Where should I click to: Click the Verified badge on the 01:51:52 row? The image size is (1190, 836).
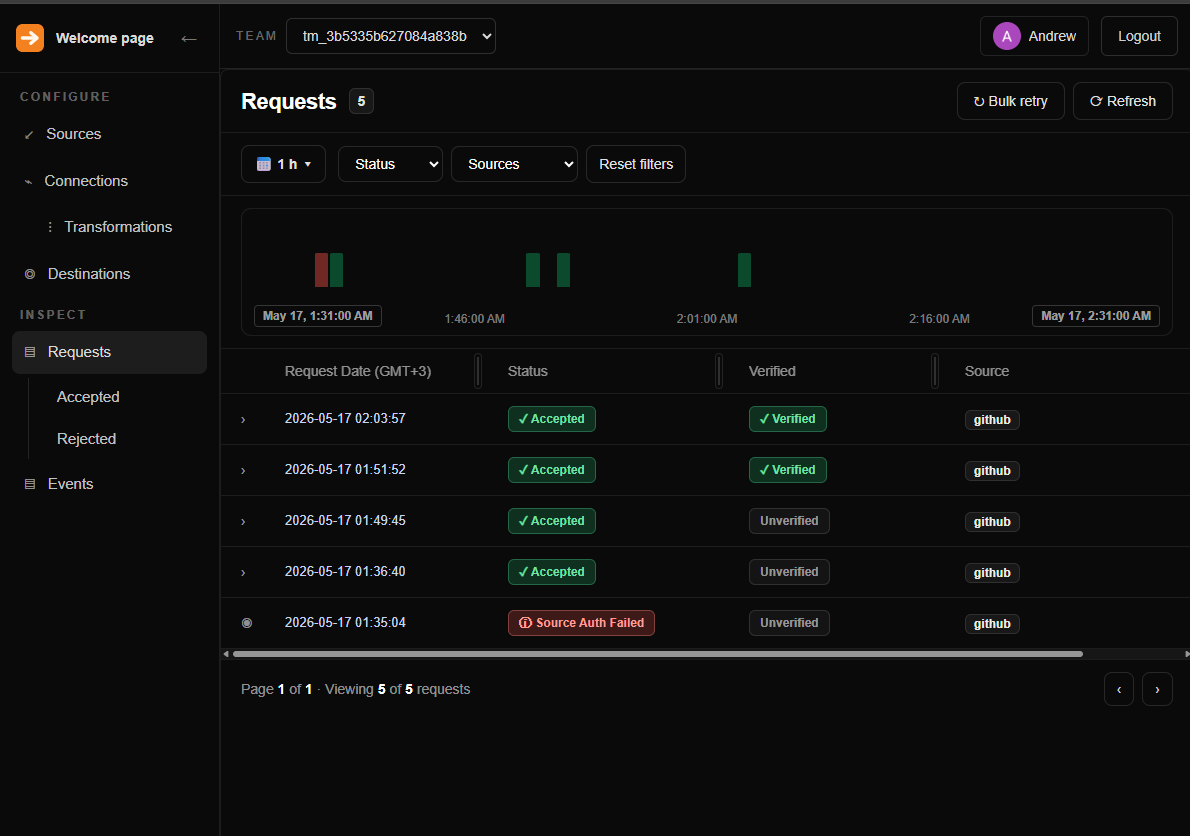click(x=788, y=470)
